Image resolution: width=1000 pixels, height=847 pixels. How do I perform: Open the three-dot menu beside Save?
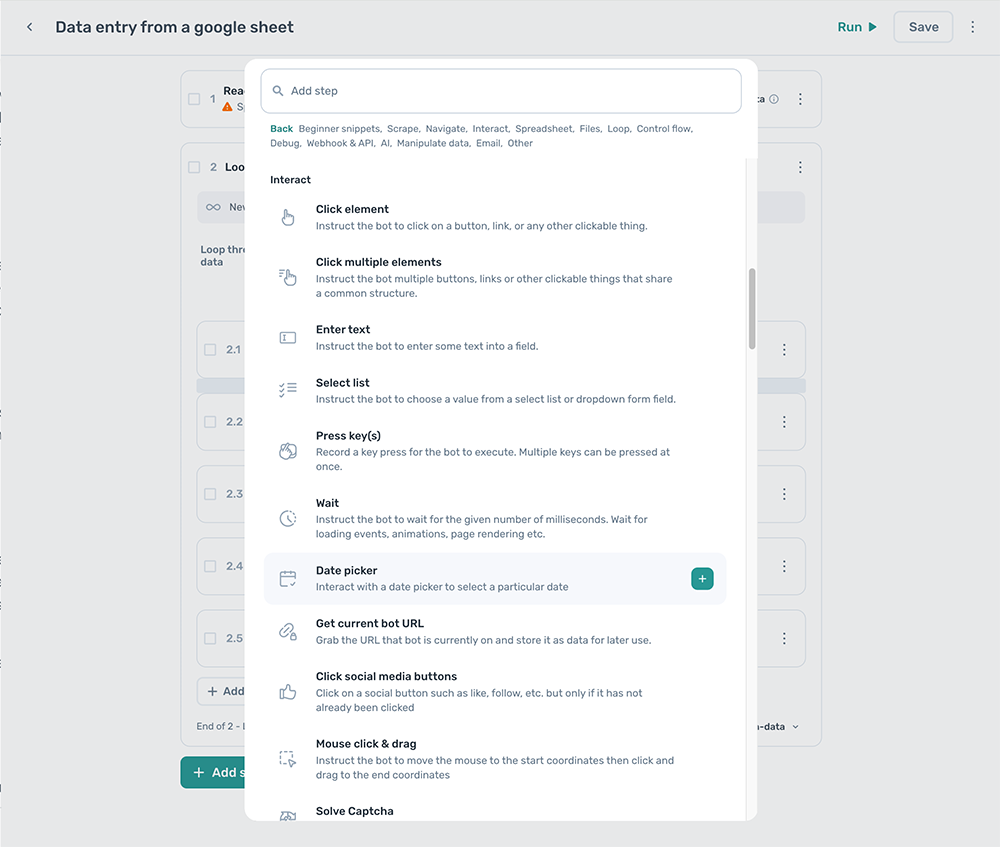[972, 27]
